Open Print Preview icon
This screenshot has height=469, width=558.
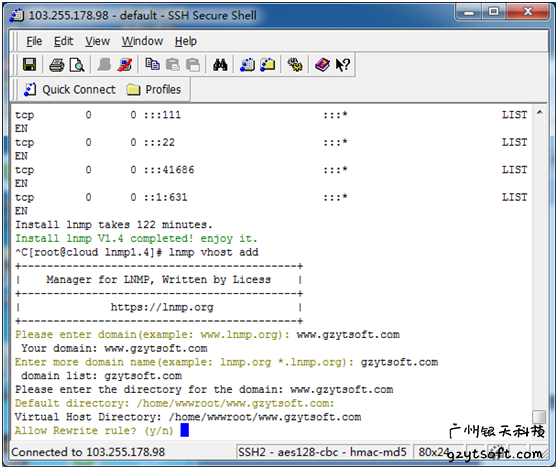[77, 65]
